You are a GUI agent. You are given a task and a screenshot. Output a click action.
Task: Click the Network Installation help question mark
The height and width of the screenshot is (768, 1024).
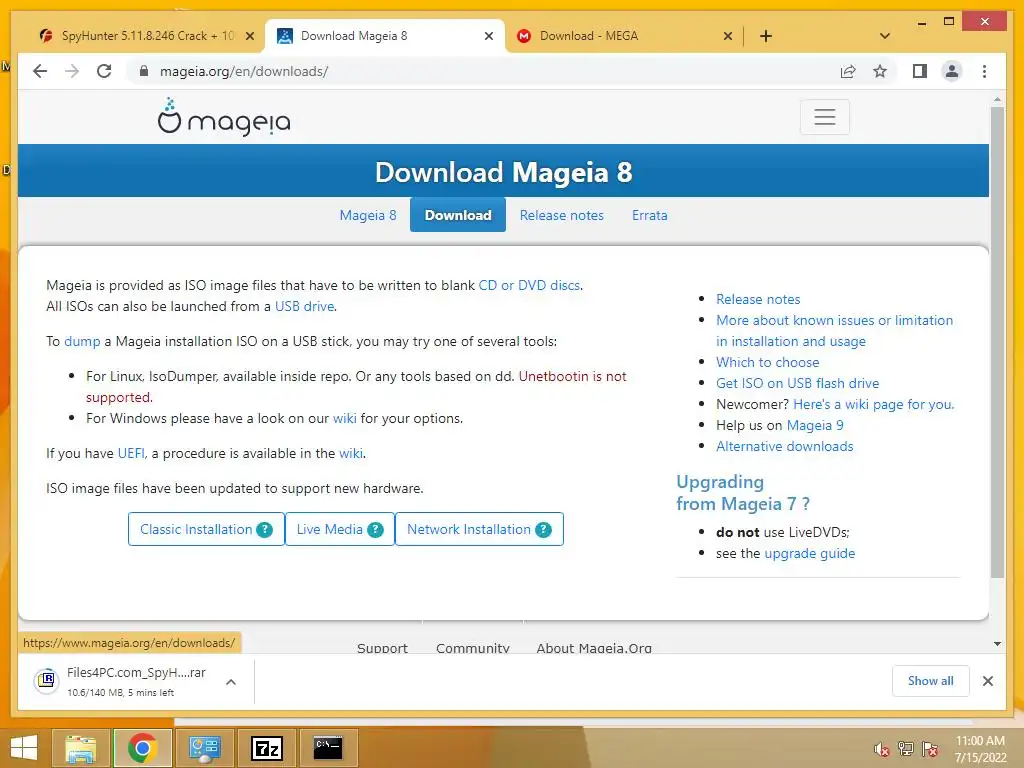tap(543, 530)
